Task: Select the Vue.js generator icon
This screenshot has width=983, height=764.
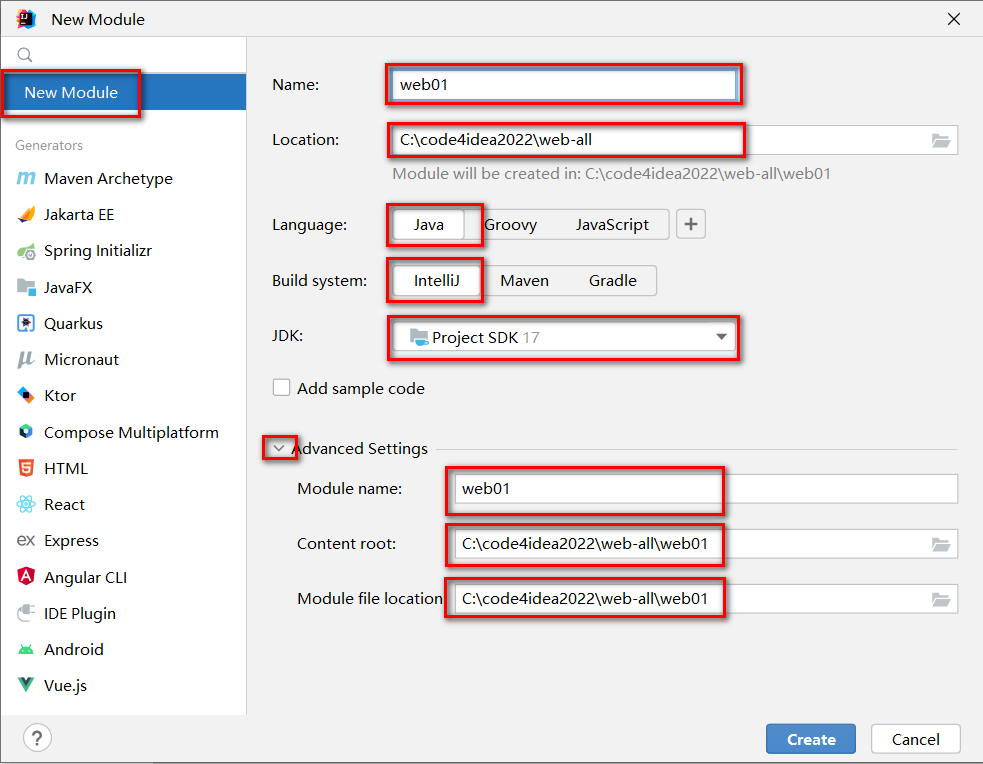Action: (26, 686)
